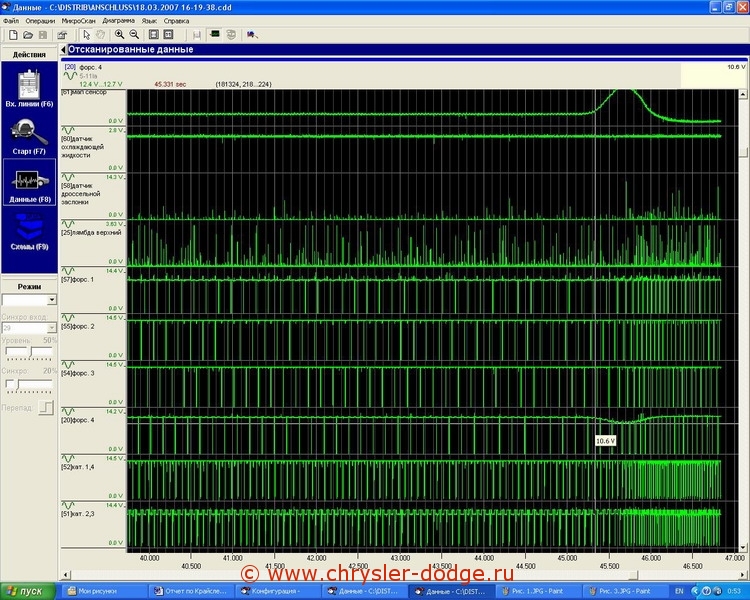The height and width of the screenshot is (600, 750).
Task: Open the Рис. 1.JPG - Paint taskbar item
Action: 538,591
